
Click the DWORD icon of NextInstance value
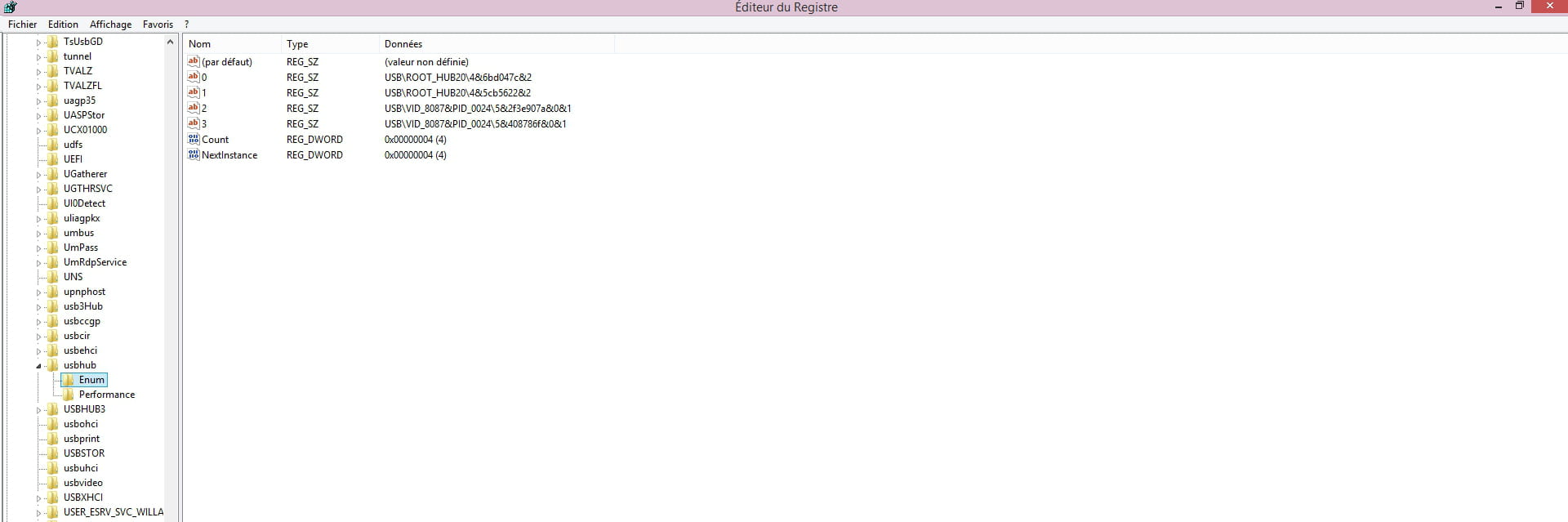point(194,154)
